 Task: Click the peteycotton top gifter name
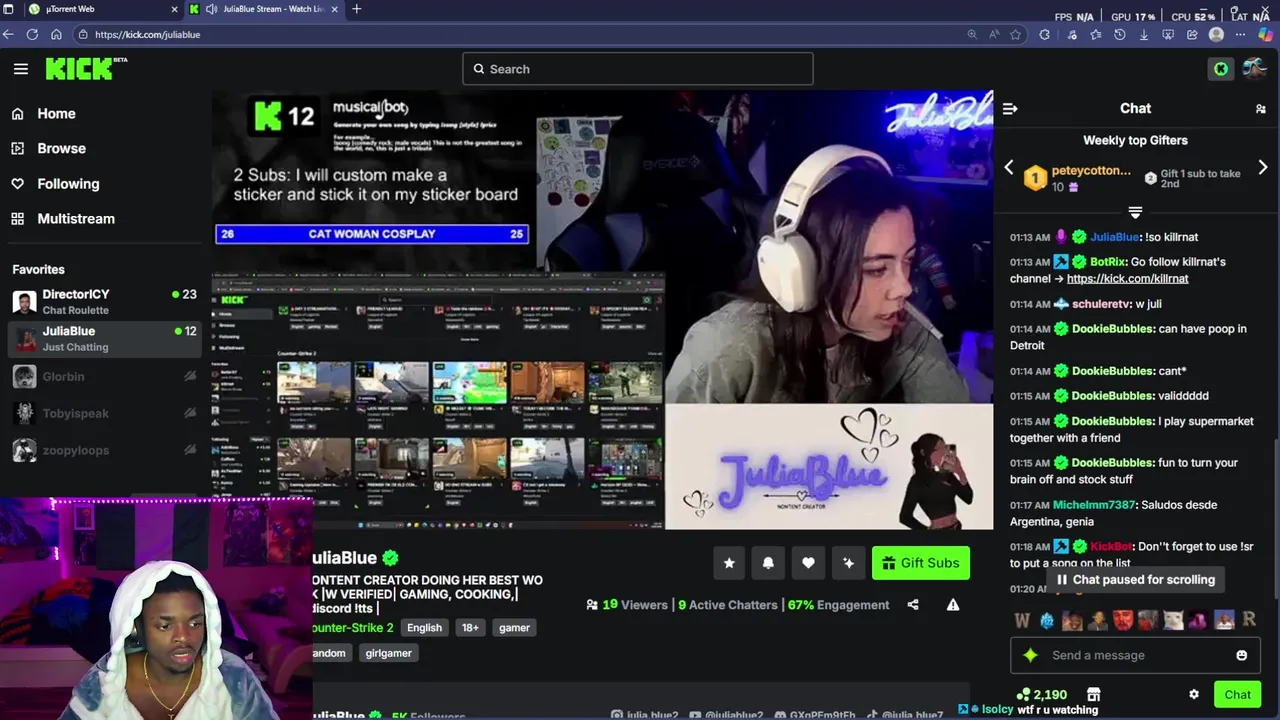[x=1091, y=171]
